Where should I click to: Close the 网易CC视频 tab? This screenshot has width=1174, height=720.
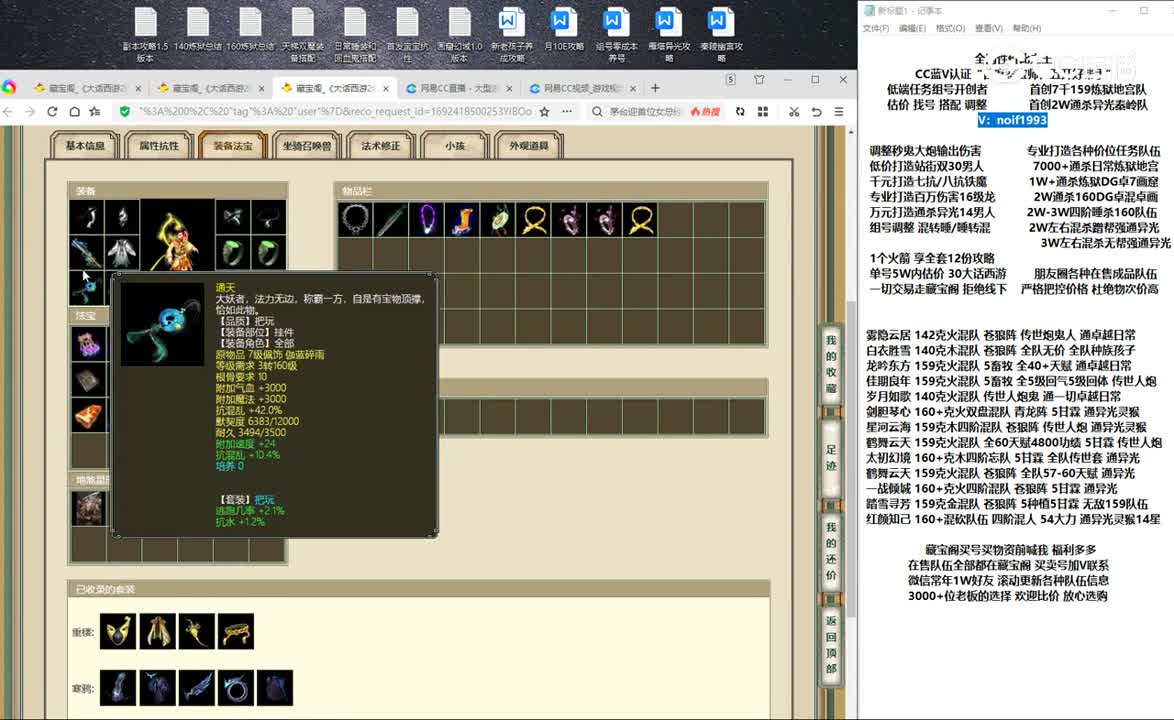pyautogui.click(x=633, y=88)
